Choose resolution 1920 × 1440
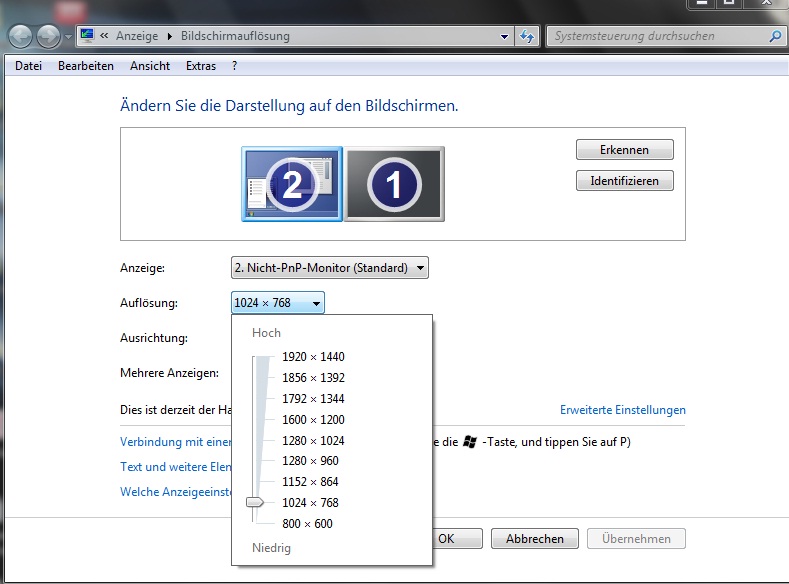 tap(313, 357)
